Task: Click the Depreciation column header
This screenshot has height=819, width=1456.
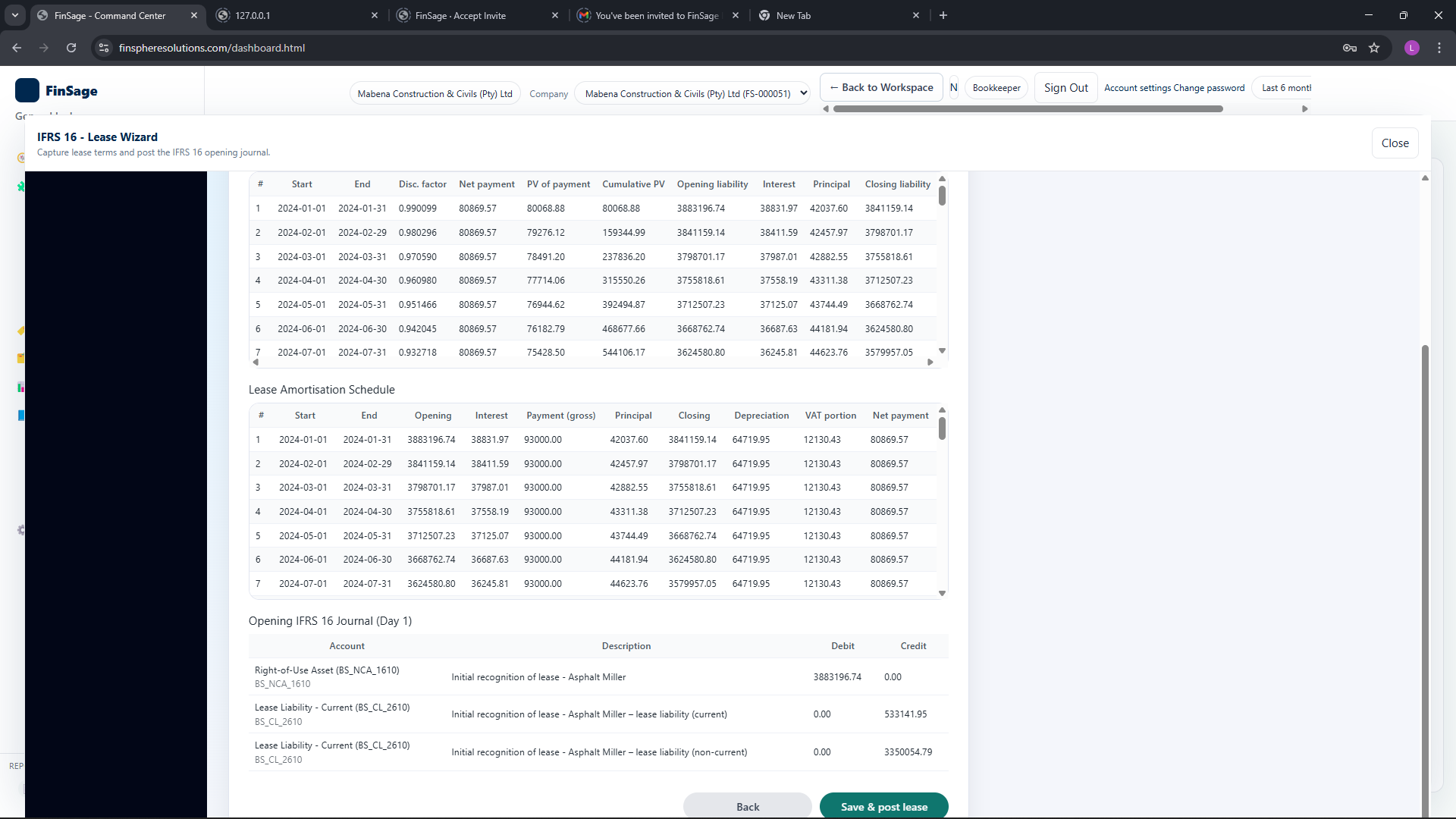Action: (x=761, y=416)
